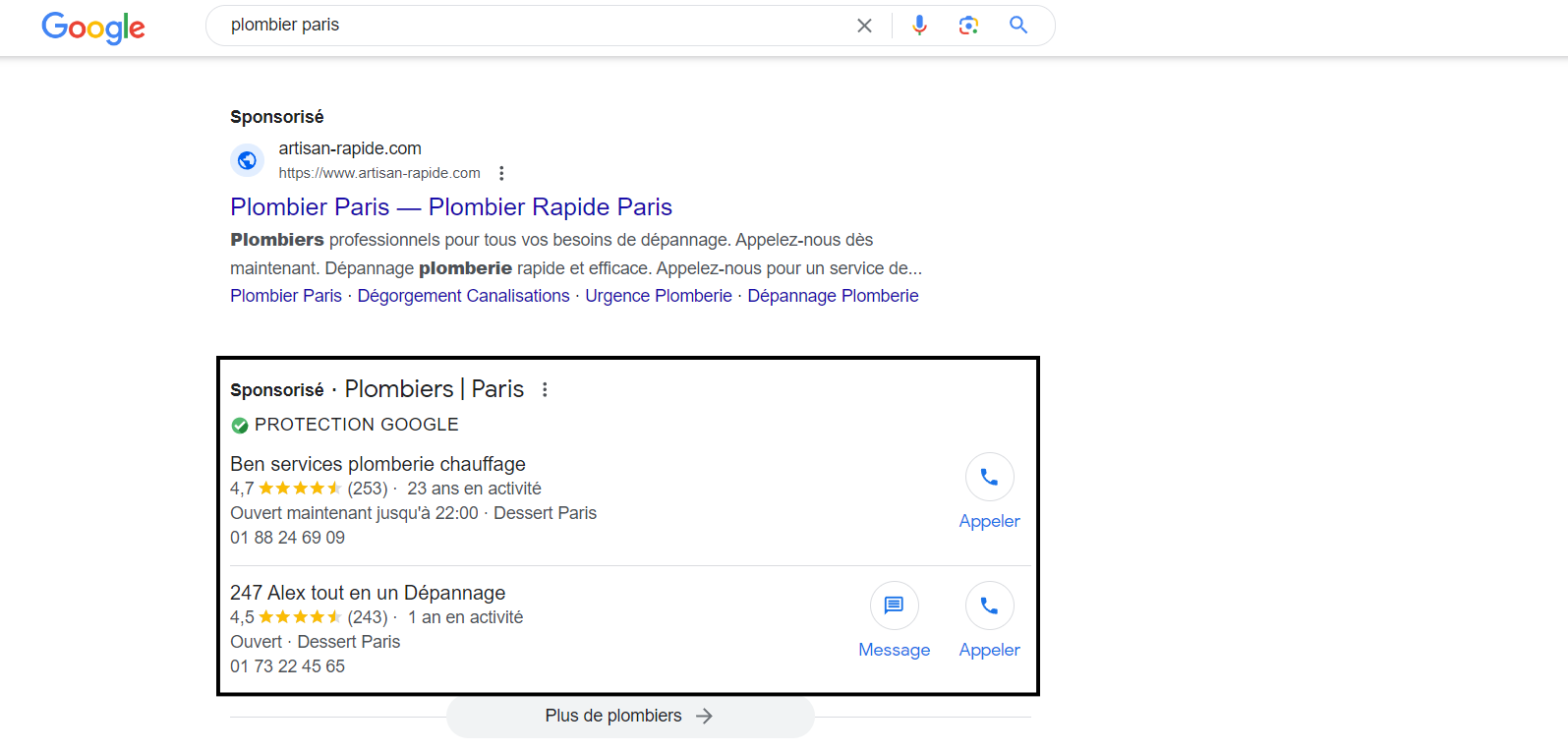The image size is (1568, 750).
Task: Click the (243) review count
Action: (x=368, y=617)
